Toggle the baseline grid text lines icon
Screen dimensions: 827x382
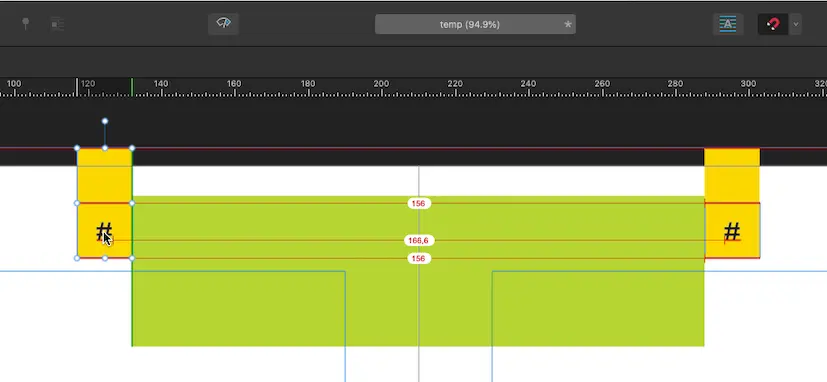pos(728,24)
